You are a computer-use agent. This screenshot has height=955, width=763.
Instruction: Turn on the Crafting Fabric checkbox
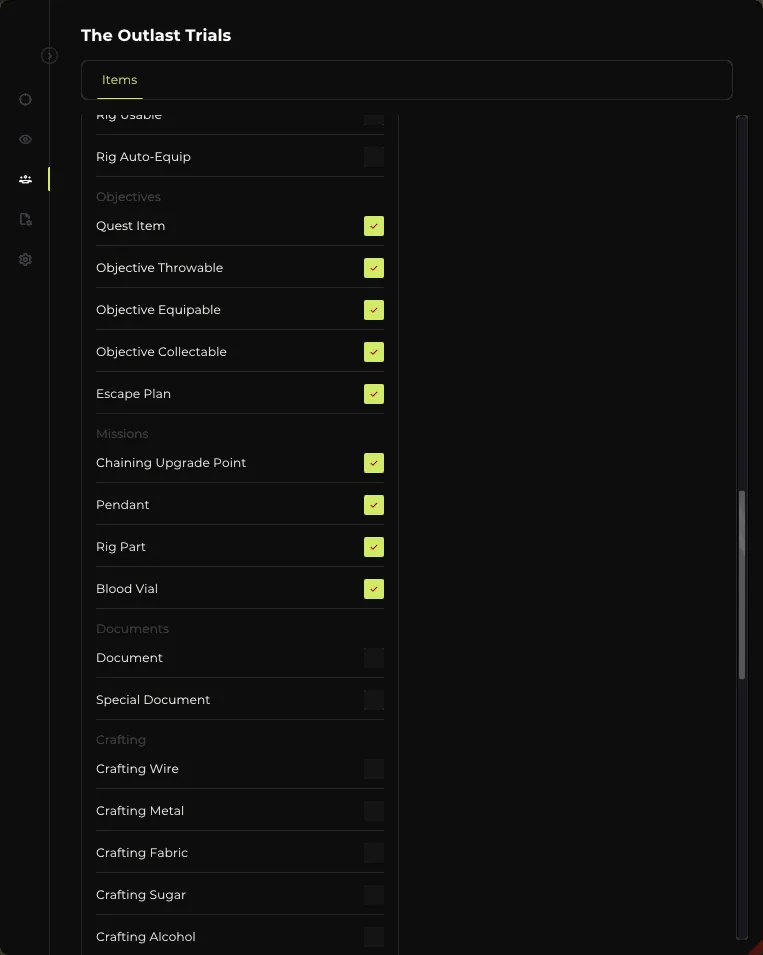click(x=374, y=853)
